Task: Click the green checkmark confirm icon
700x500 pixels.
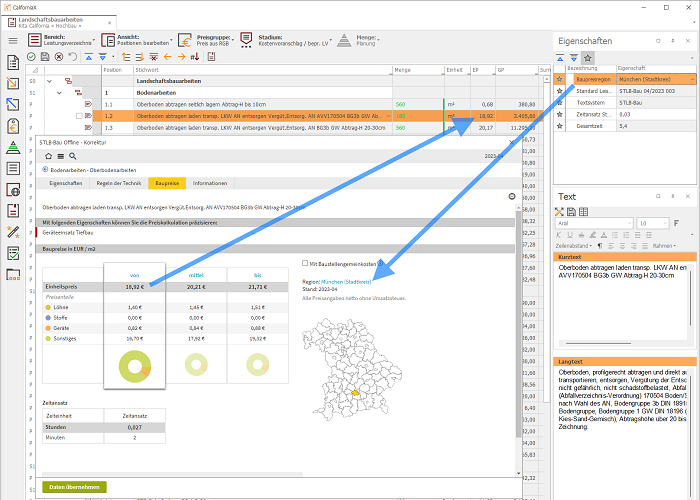Action: (x=31, y=57)
